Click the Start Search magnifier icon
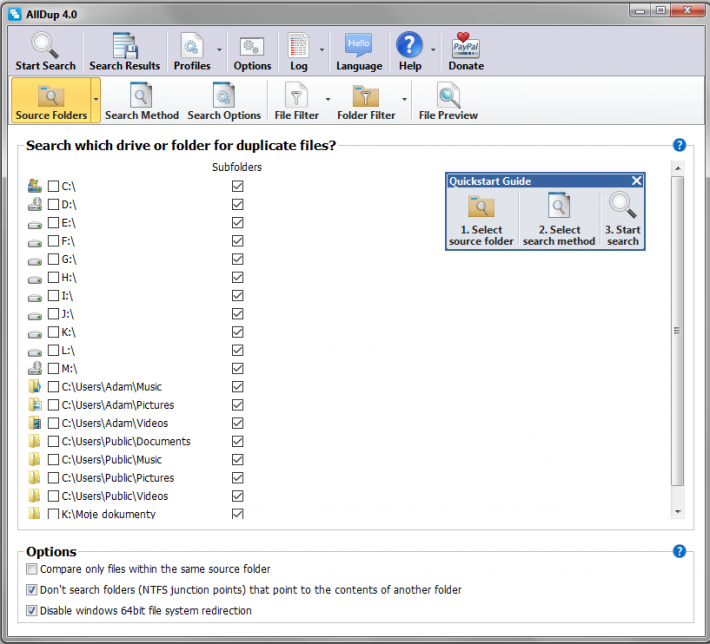This screenshot has height=644, width=710. [45, 45]
